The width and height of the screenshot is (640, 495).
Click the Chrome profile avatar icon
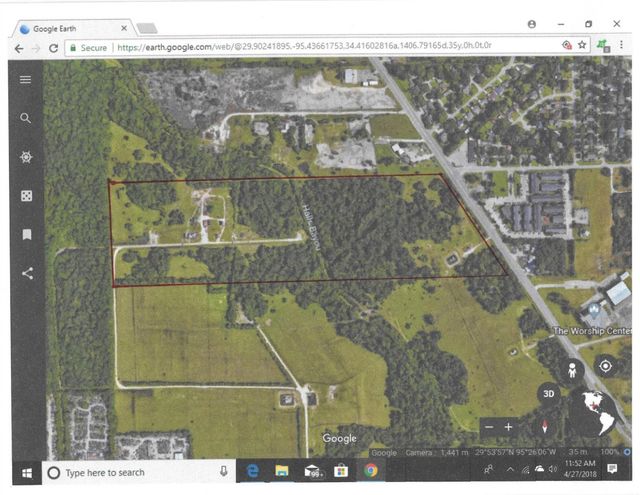[531, 24]
